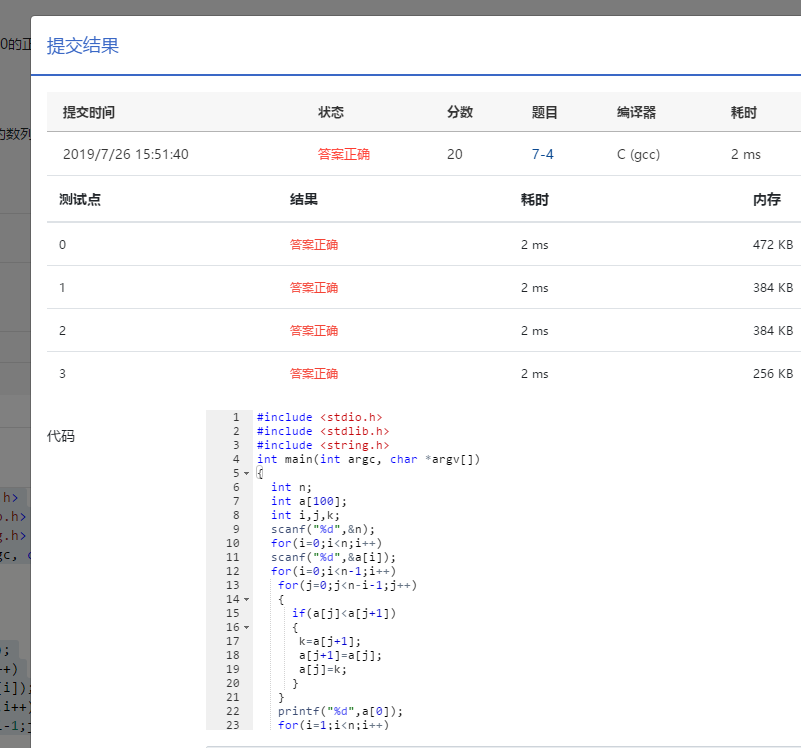The width and height of the screenshot is (801, 748).
Task: Select the 提交时间 column header
Action: [x=89, y=112]
